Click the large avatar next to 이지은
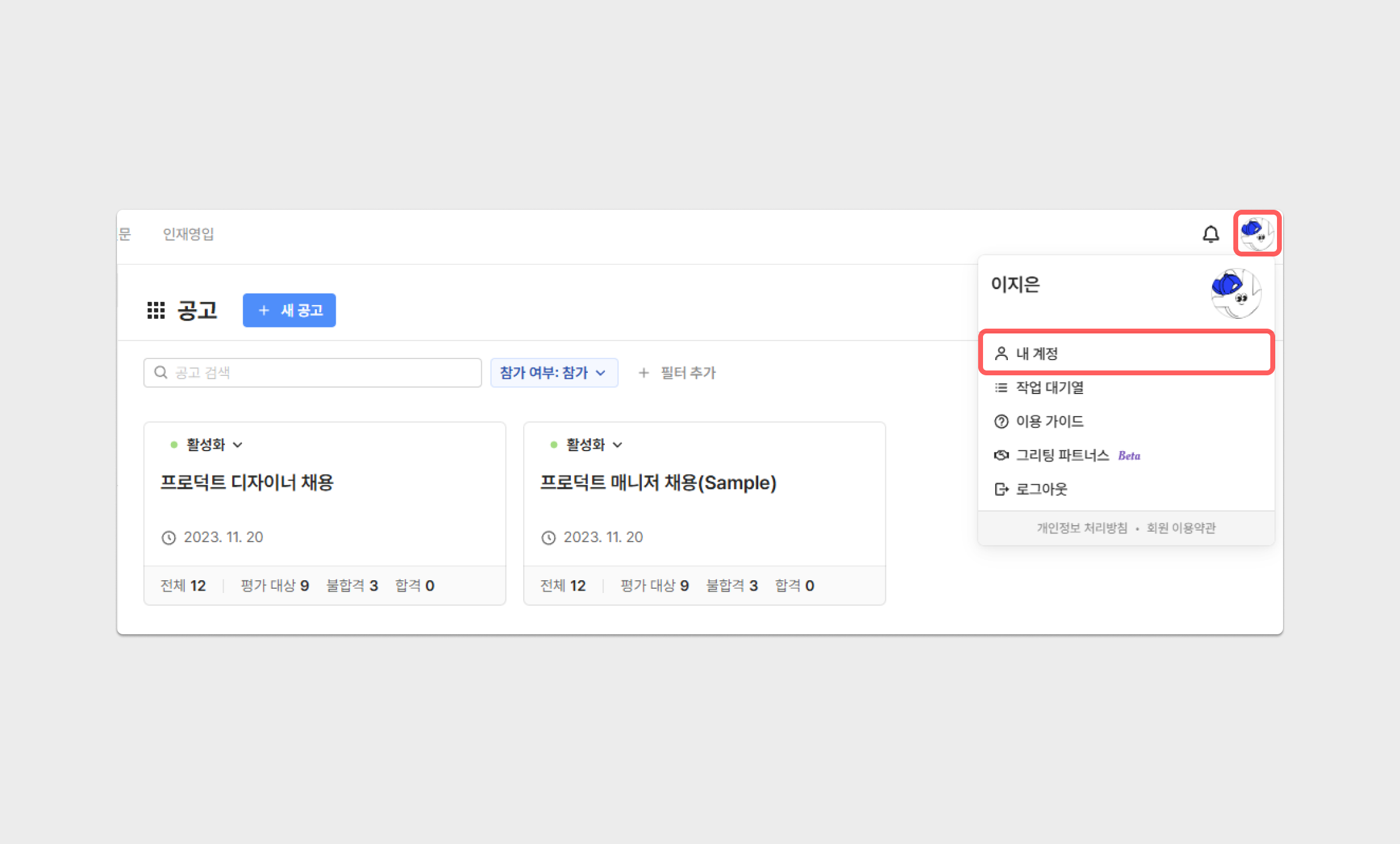The width and height of the screenshot is (1400, 844). point(1236,293)
